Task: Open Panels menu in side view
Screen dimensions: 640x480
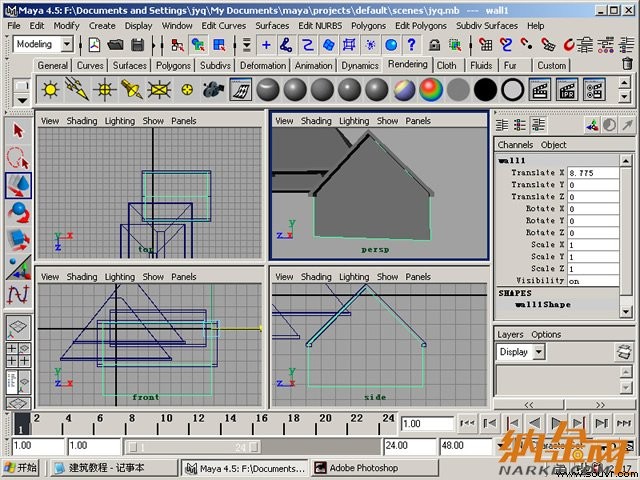Action: [x=418, y=277]
